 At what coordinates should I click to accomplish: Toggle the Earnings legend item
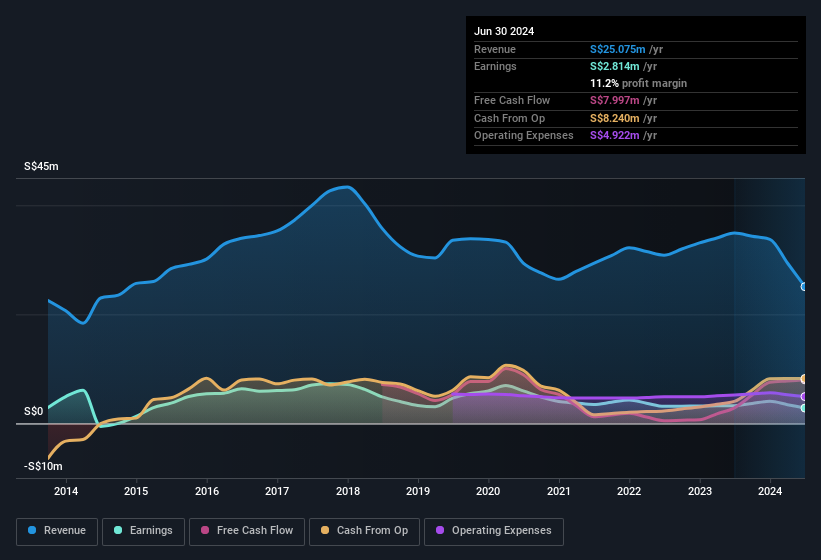click(143, 530)
